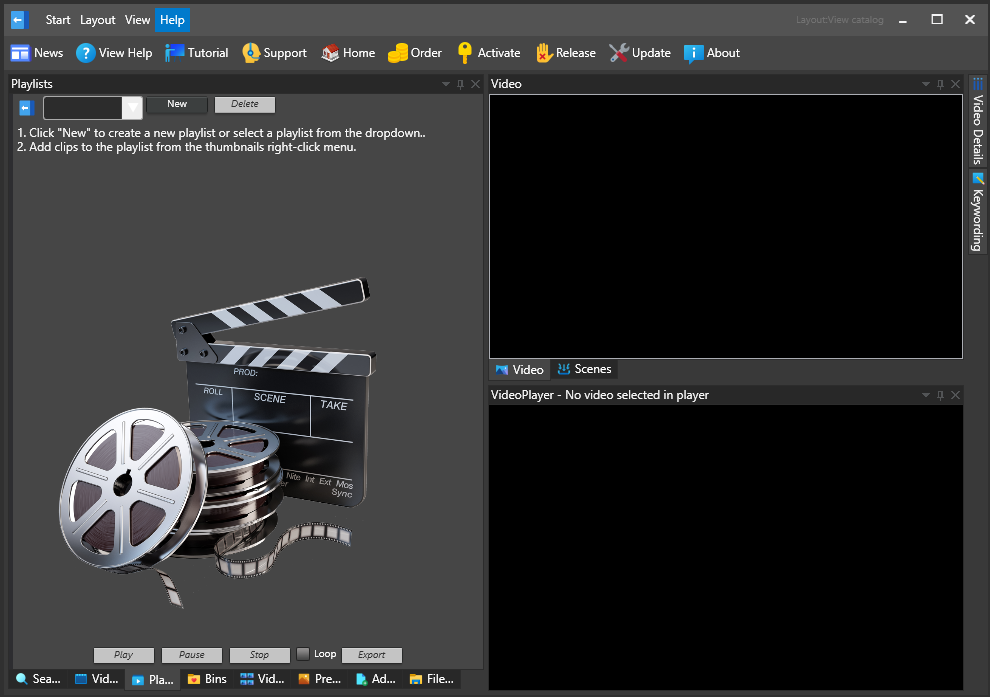Click the Video preview area

726,227
